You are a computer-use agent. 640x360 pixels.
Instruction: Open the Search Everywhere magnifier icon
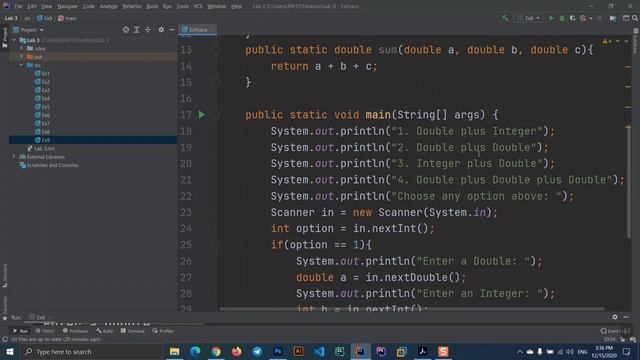pos(635,18)
